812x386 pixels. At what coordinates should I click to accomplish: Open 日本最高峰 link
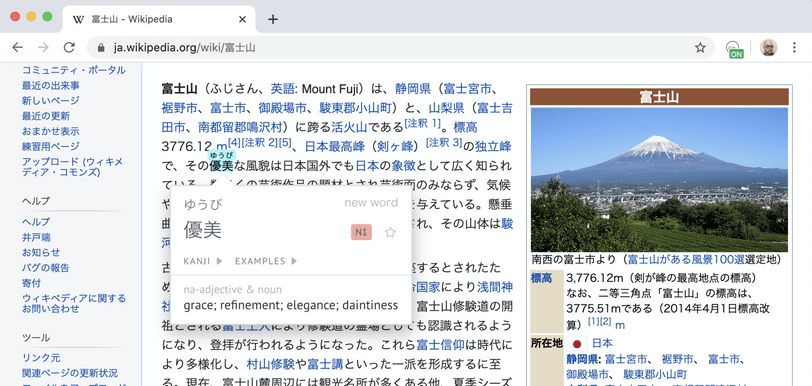(x=335, y=147)
